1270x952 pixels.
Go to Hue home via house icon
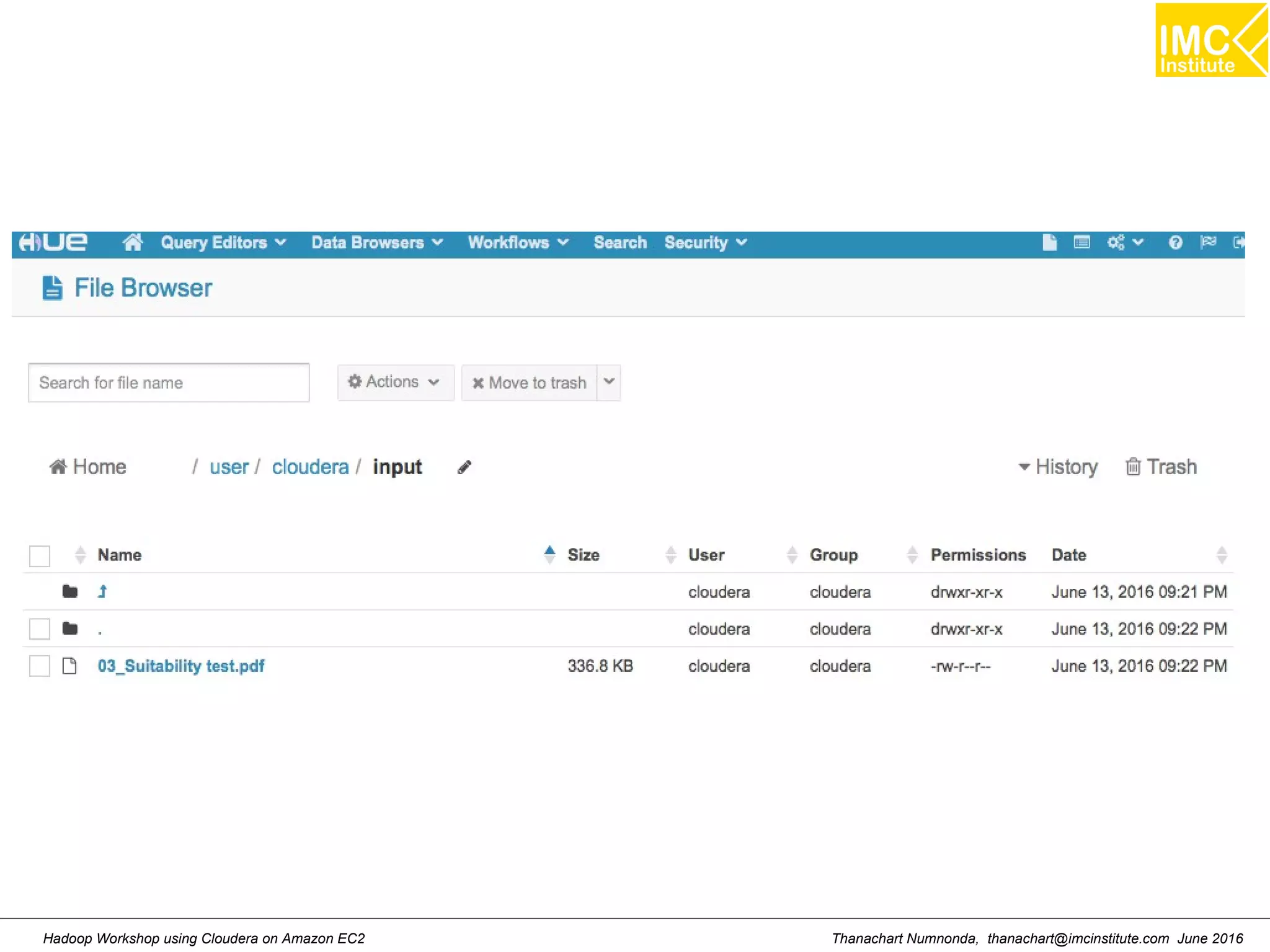(132, 242)
